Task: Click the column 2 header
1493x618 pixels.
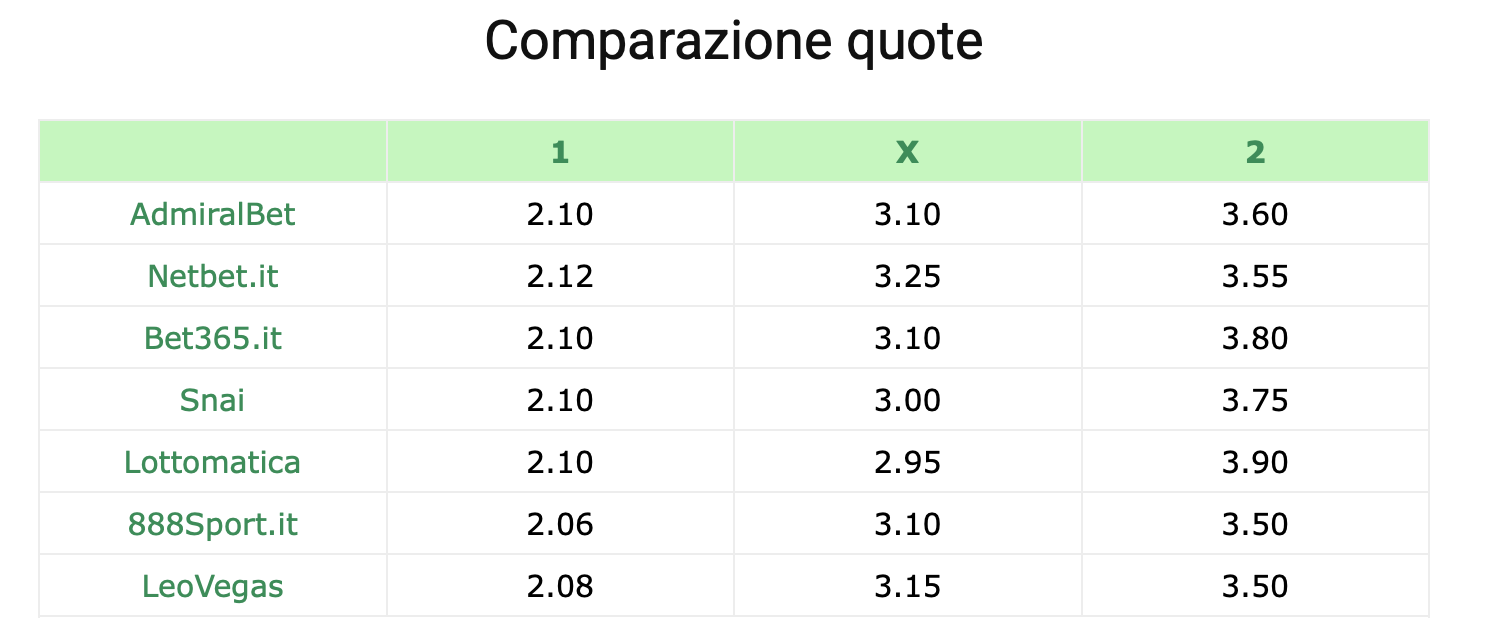Action: [1255, 152]
